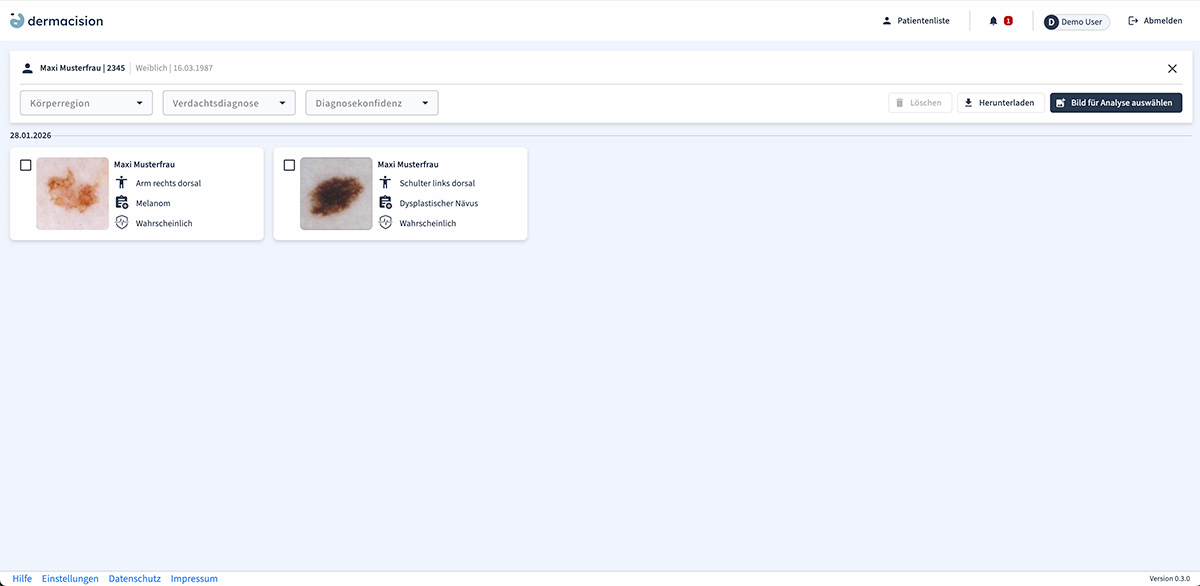Click diagnosis clipboard icon next to Melanom

pos(122,203)
